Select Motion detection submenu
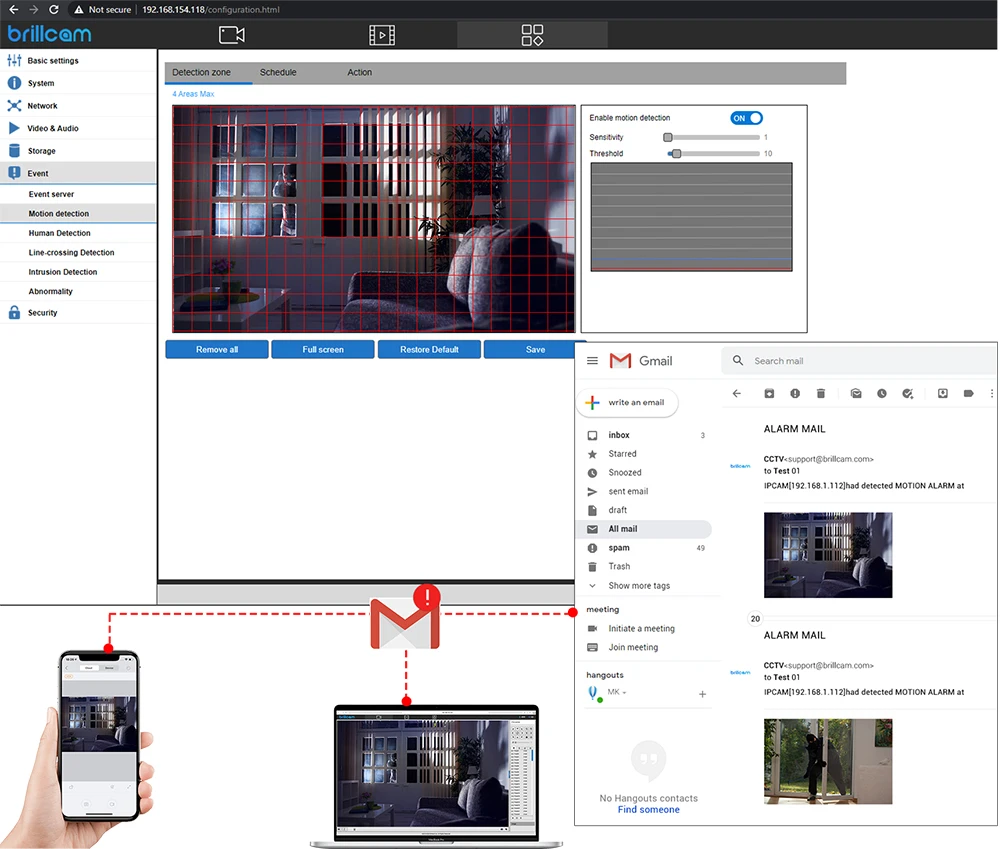 point(78,214)
